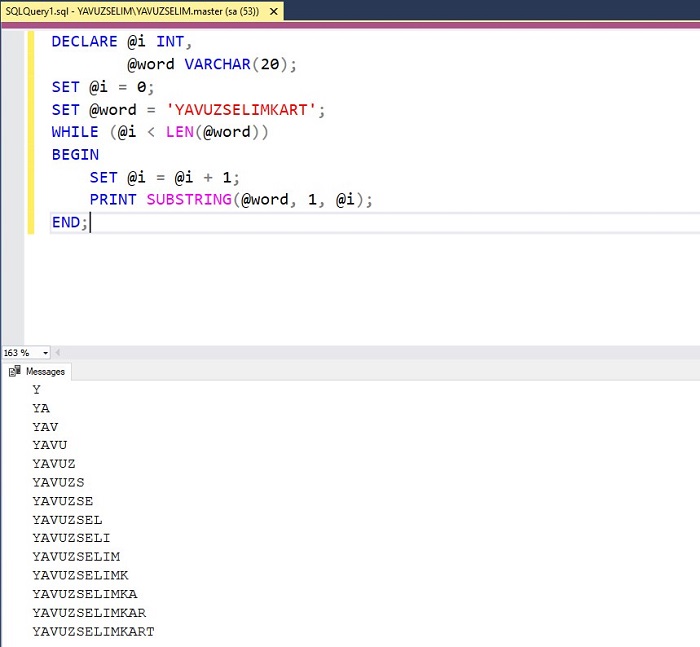Click the WHILE keyword in the query

[x=75, y=132]
